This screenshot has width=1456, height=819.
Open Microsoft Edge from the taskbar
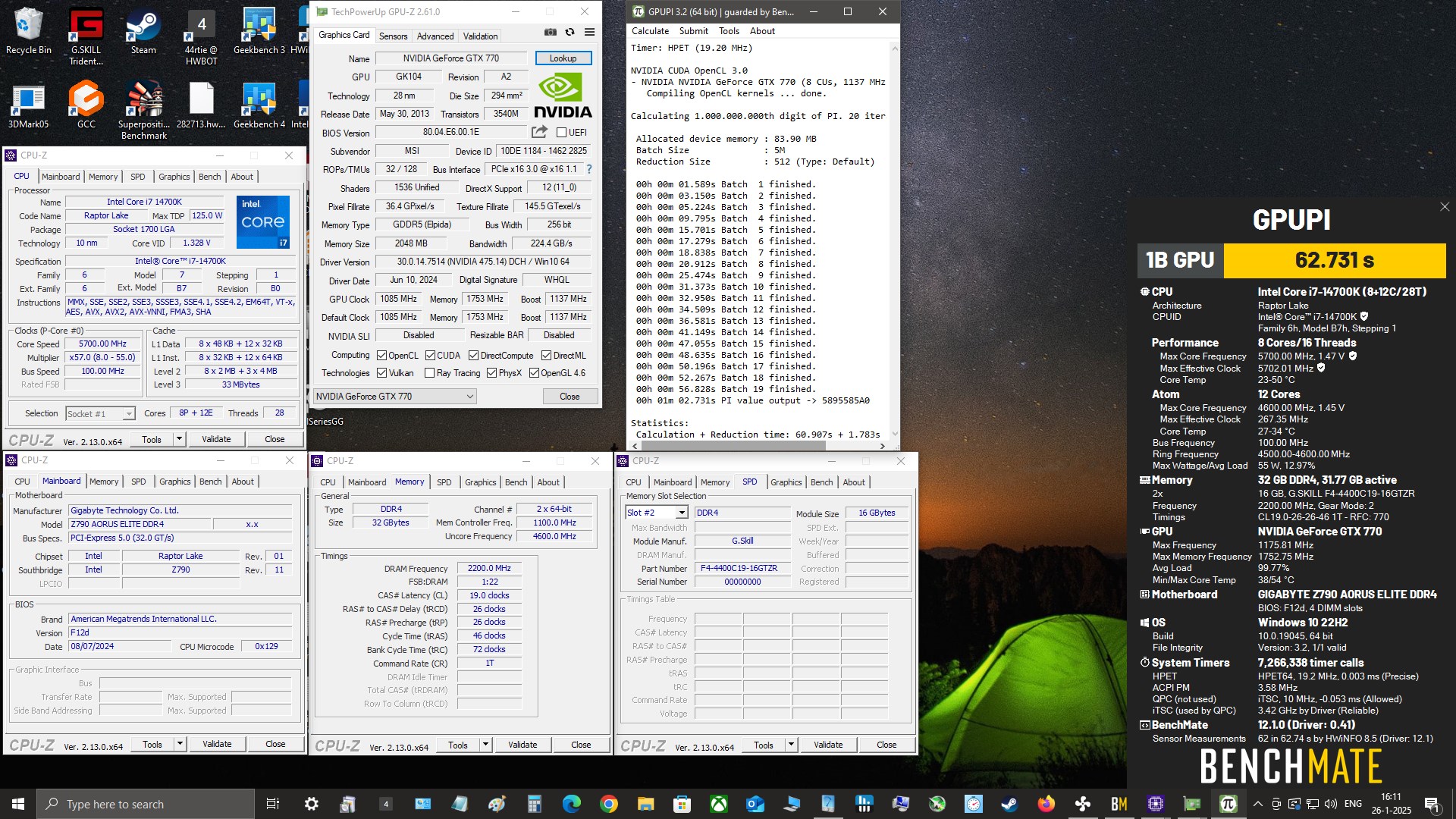572,804
